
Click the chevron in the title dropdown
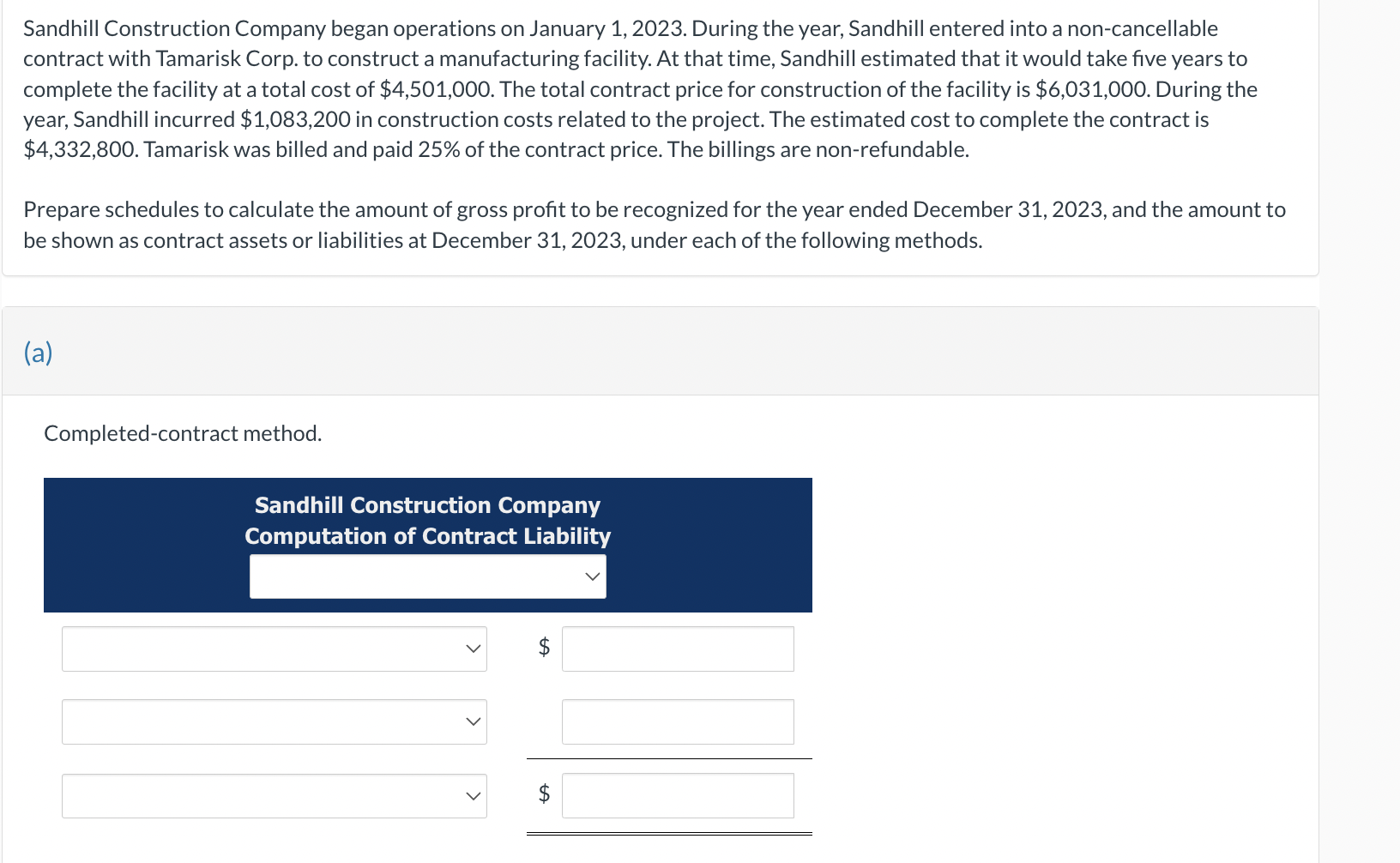(591, 576)
